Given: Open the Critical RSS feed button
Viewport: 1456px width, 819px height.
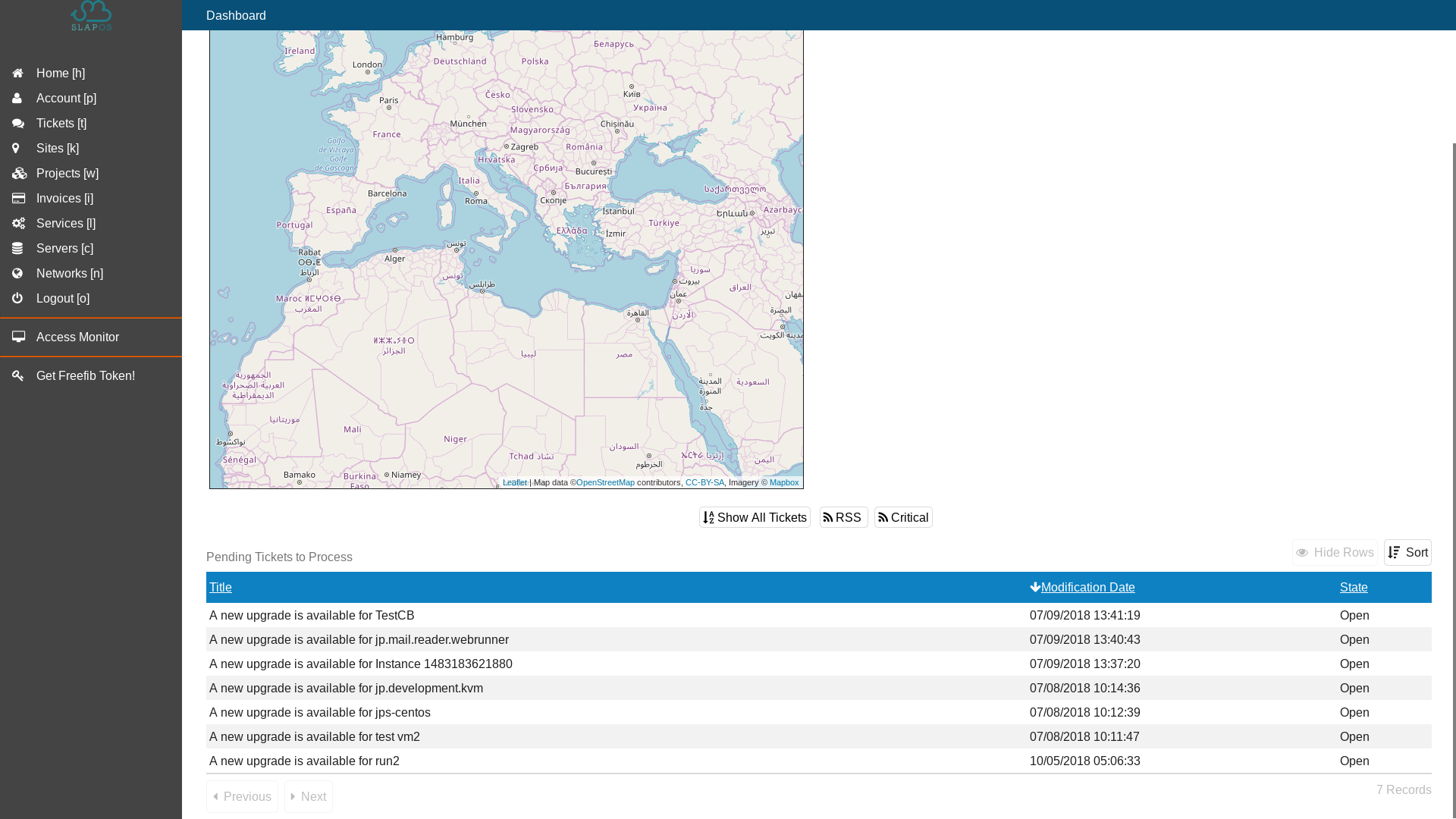Looking at the screenshot, I should click(x=903, y=517).
